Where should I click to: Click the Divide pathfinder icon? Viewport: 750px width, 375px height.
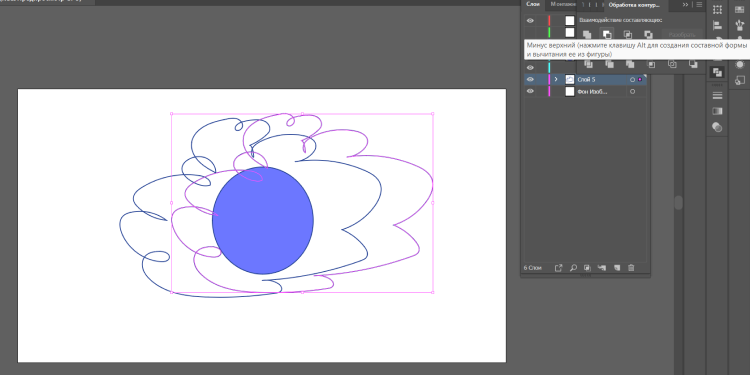tap(588, 64)
